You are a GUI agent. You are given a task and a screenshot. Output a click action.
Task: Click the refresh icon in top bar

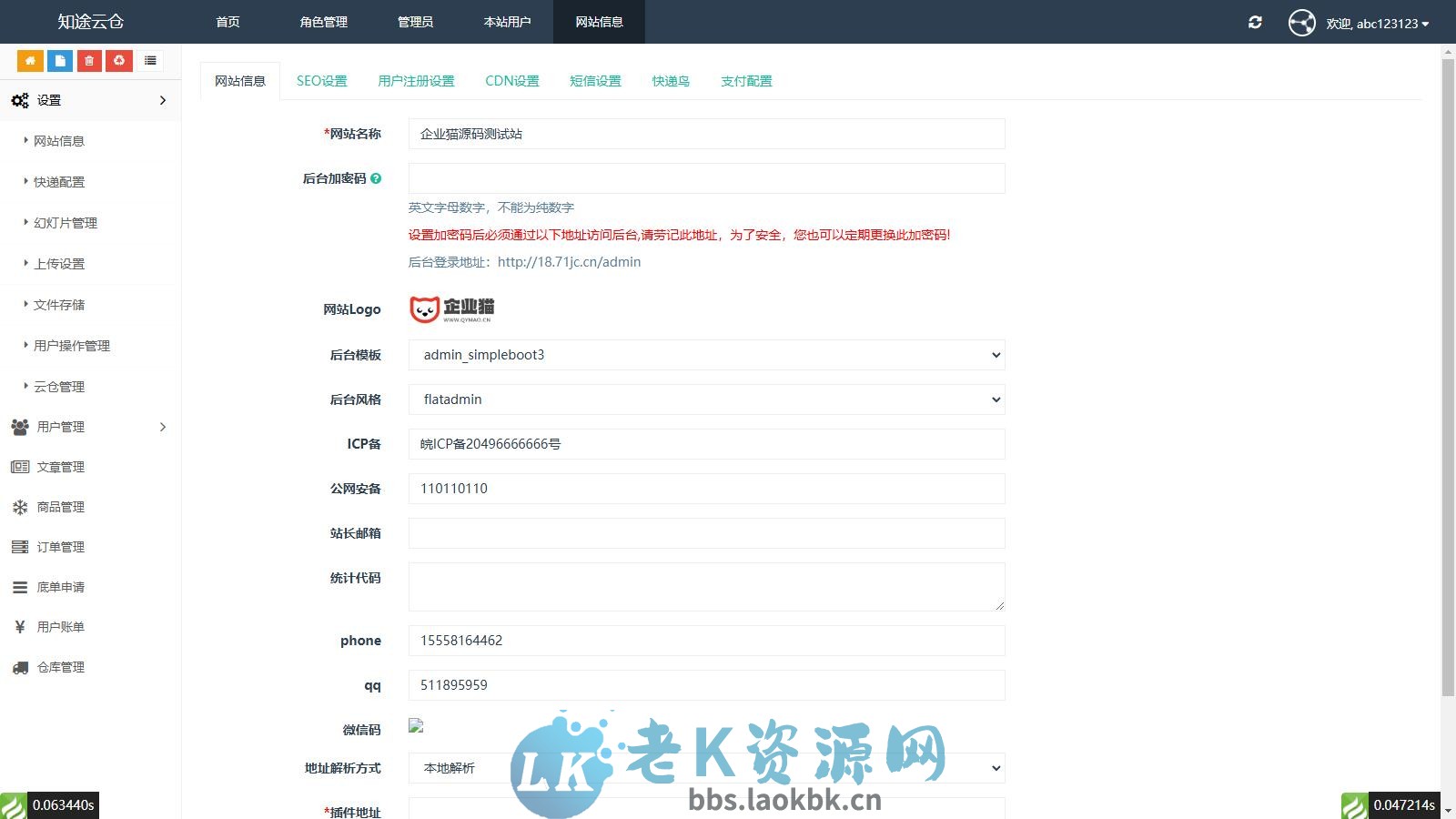[x=1255, y=22]
